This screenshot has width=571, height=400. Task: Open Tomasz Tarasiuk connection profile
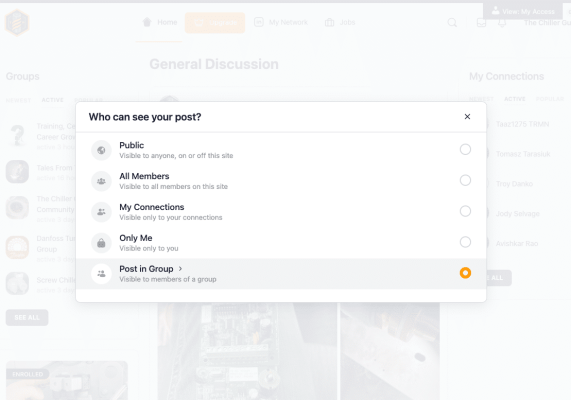(x=523, y=154)
